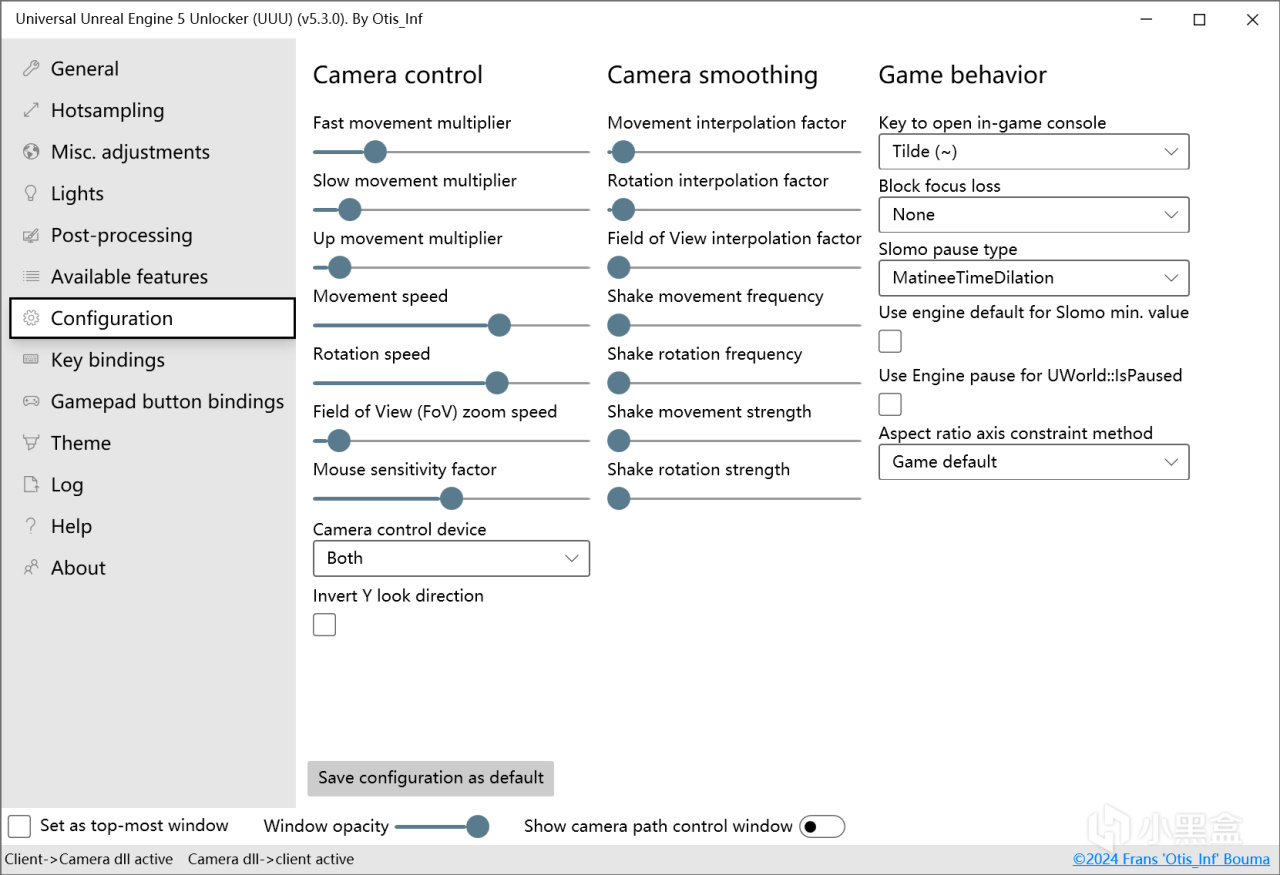Click the resize arrow icon beside Hotsampling

31,111
